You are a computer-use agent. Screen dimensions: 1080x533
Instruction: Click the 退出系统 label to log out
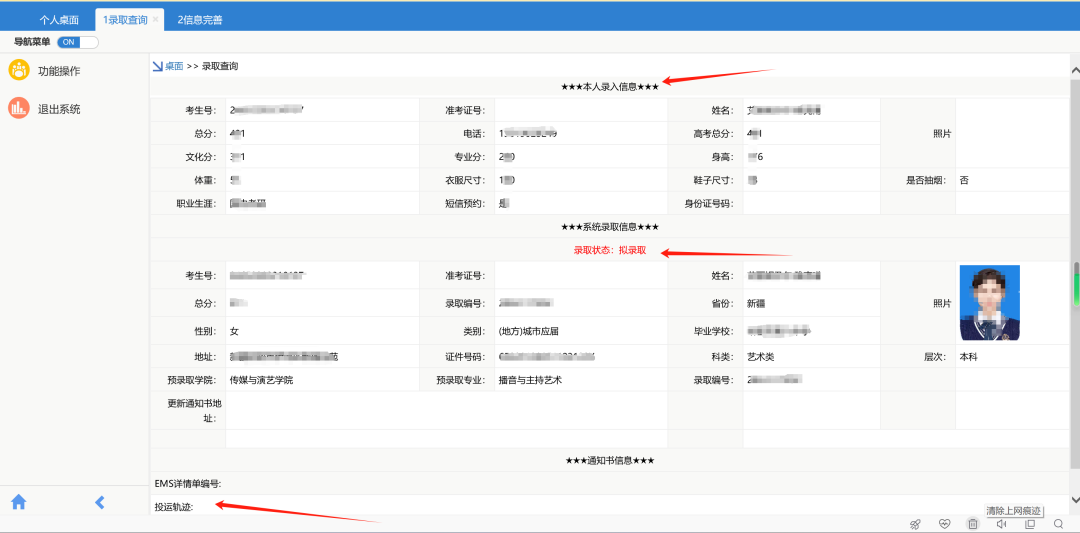tap(59, 109)
